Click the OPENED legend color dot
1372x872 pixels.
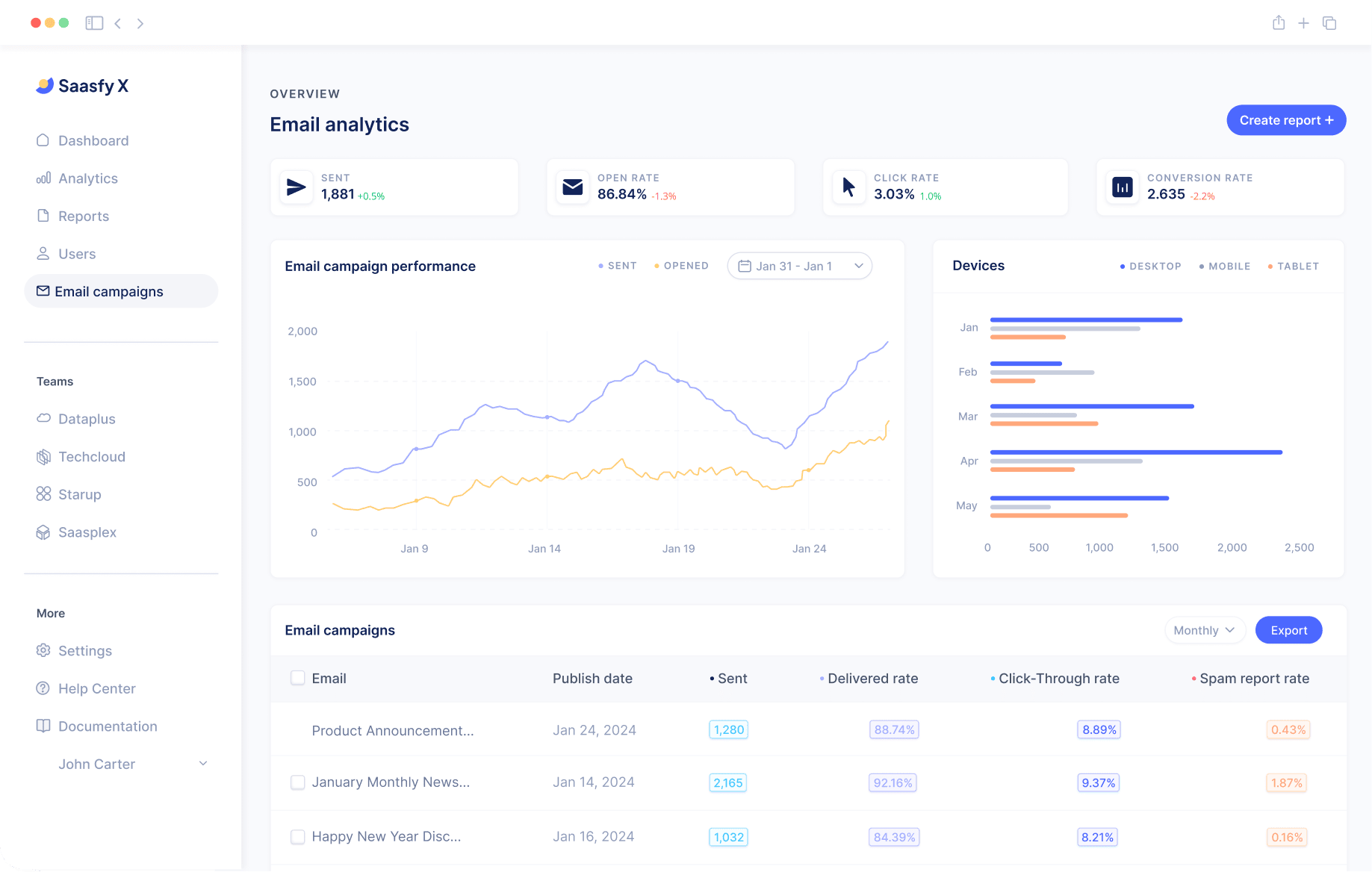click(655, 265)
